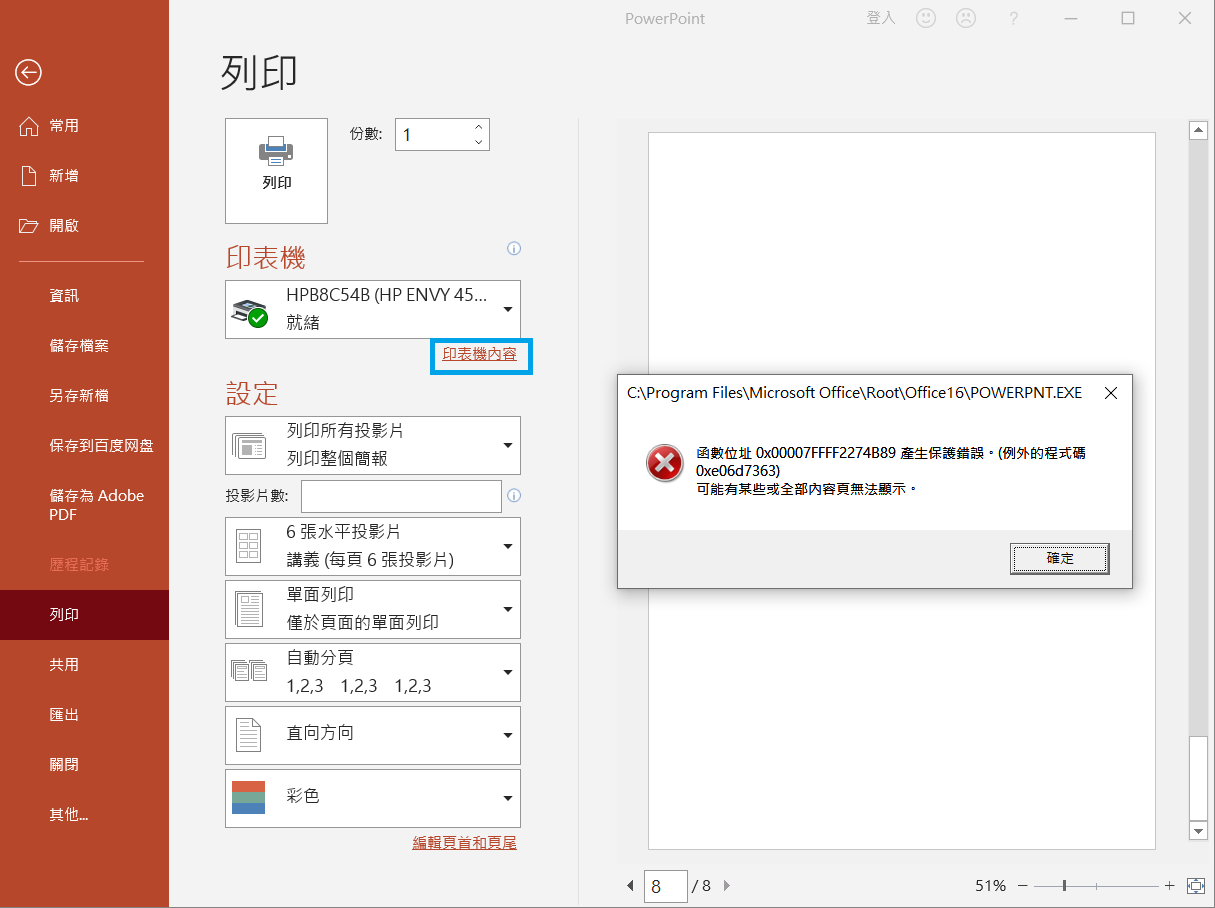The width and height of the screenshot is (1215, 908).
Task: Increase copies with the up stepper arrow
Action: click(x=479, y=127)
